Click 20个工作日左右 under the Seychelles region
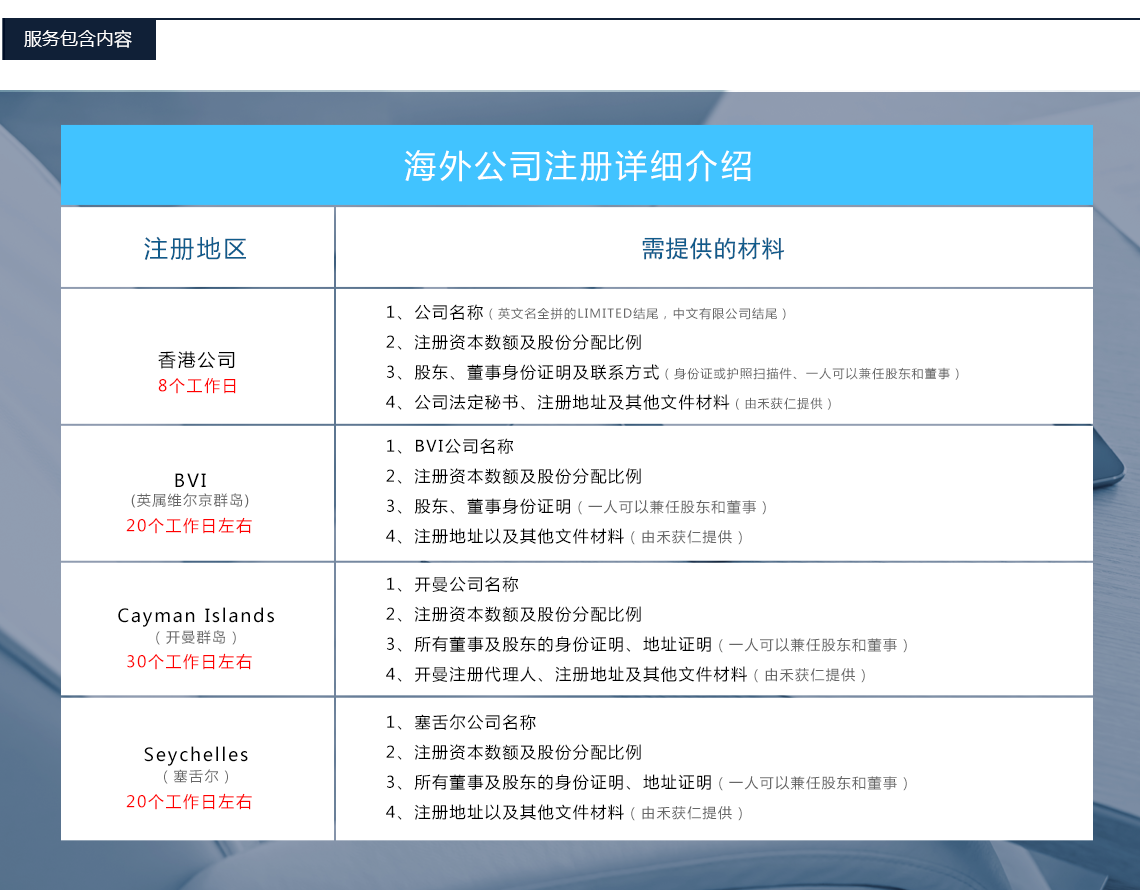Screen dimensions: 1140x890 coord(189,801)
